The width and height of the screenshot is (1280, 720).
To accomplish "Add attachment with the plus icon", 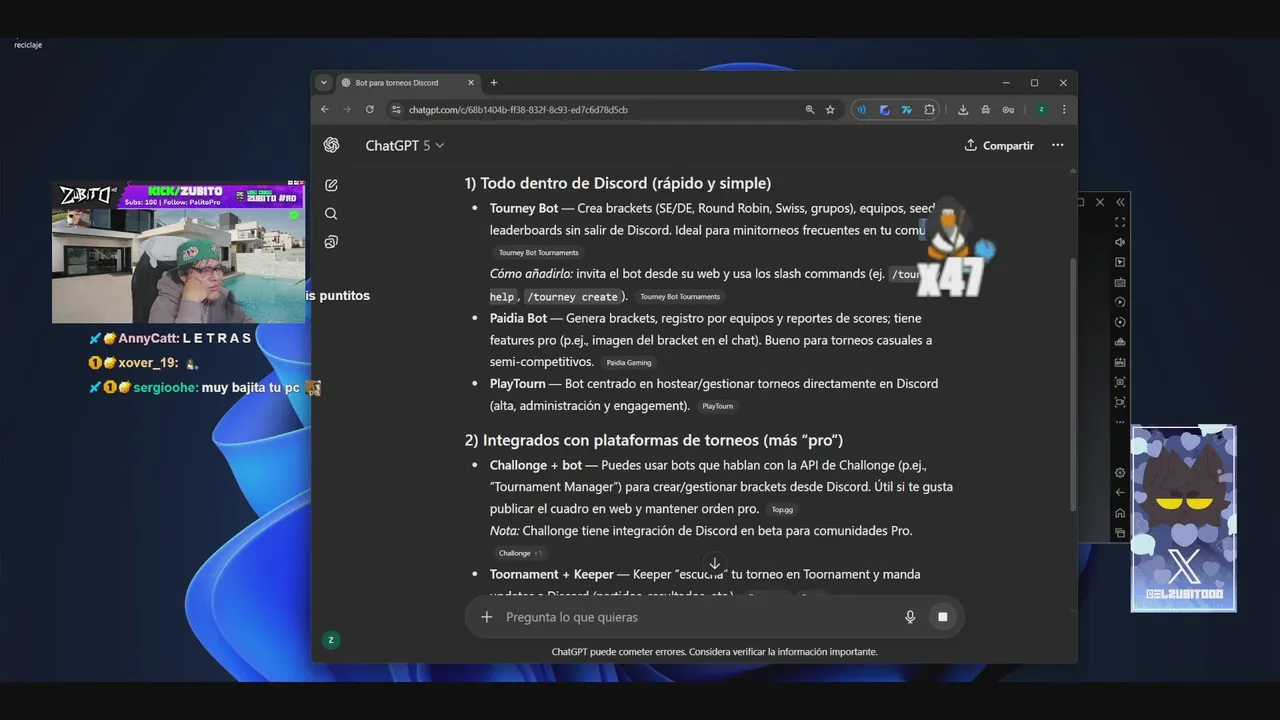I will click(x=487, y=617).
